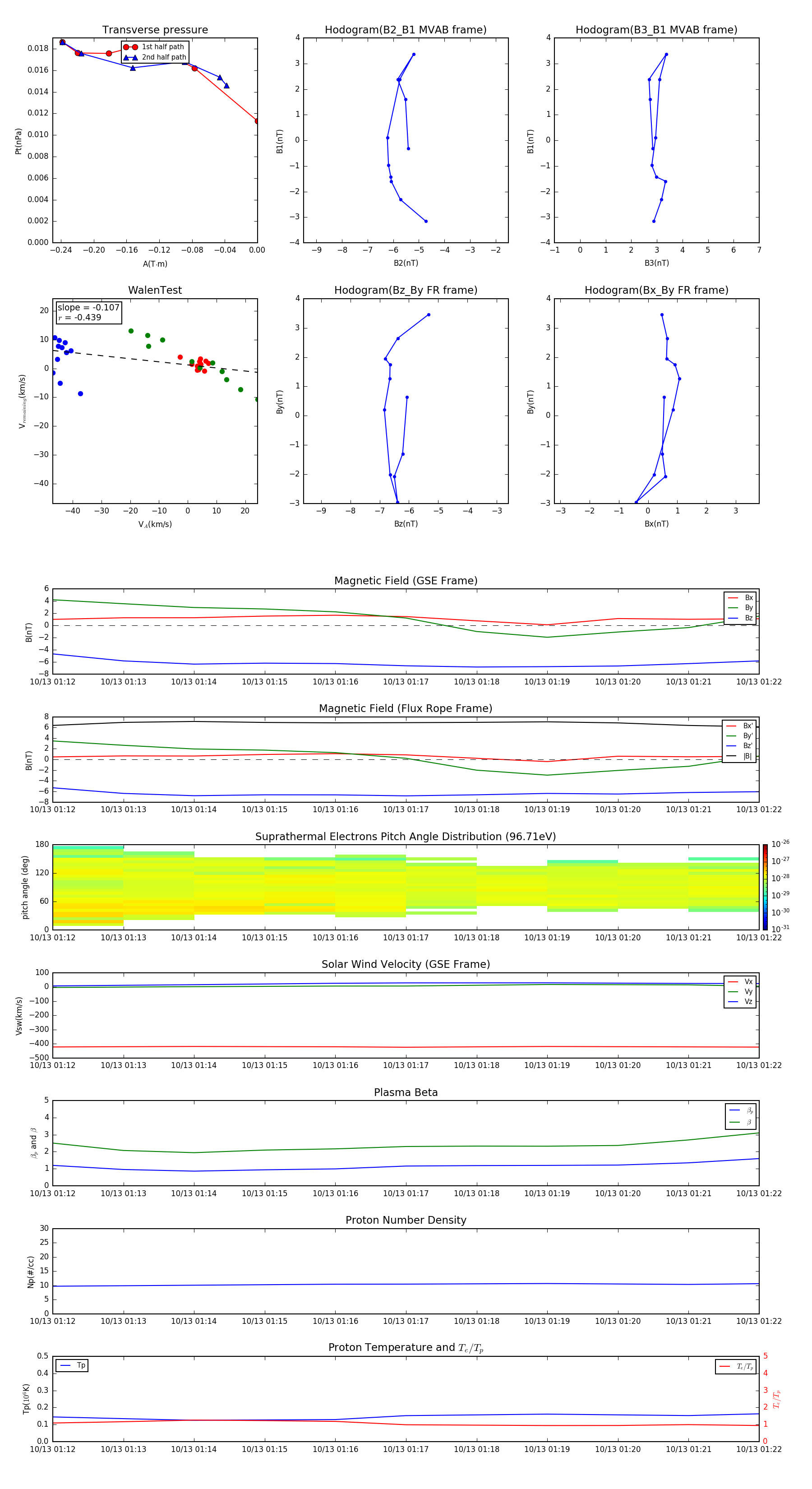Click the 'Proton Temperature and Te/Tp' title
Viewport: 812px width, 1489px height.
pyautogui.click(x=406, y=1348)
